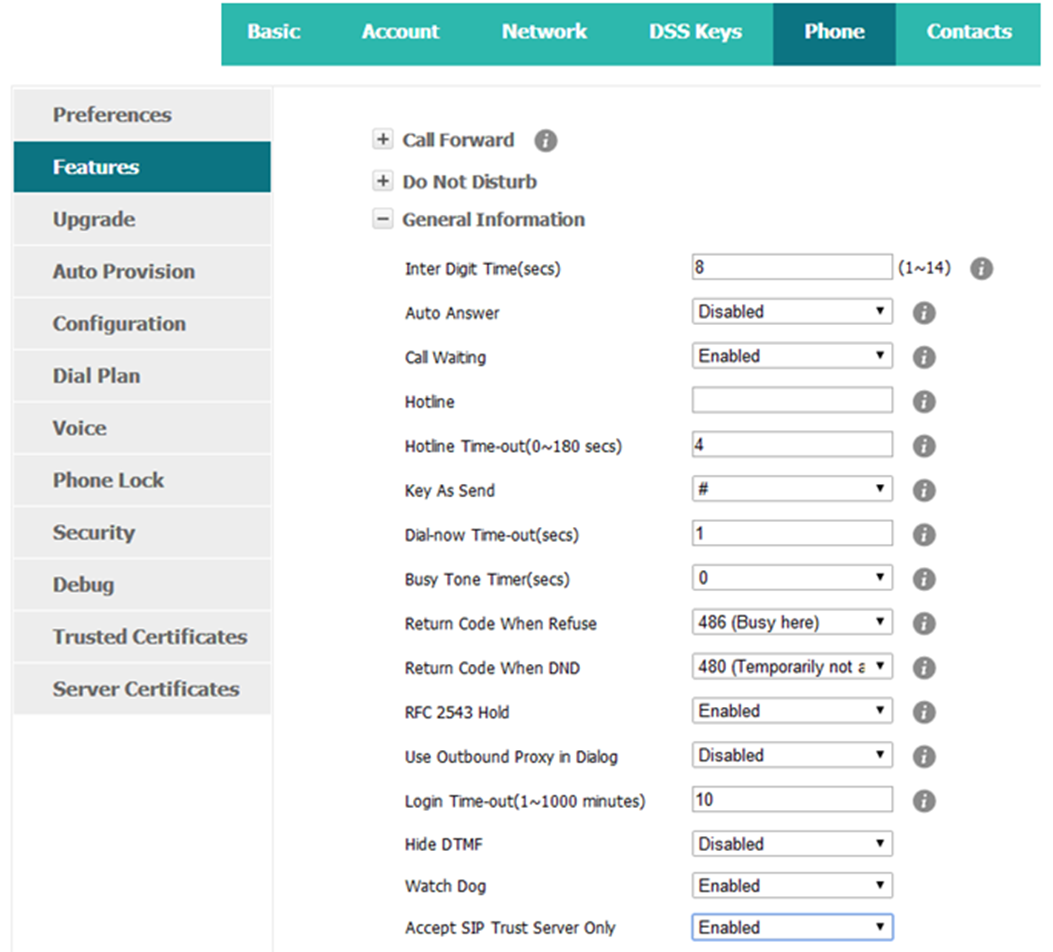Open the Key As Send dropdown
The height and width of the screenshot is (952, 1053).
[x=792, y=489]
